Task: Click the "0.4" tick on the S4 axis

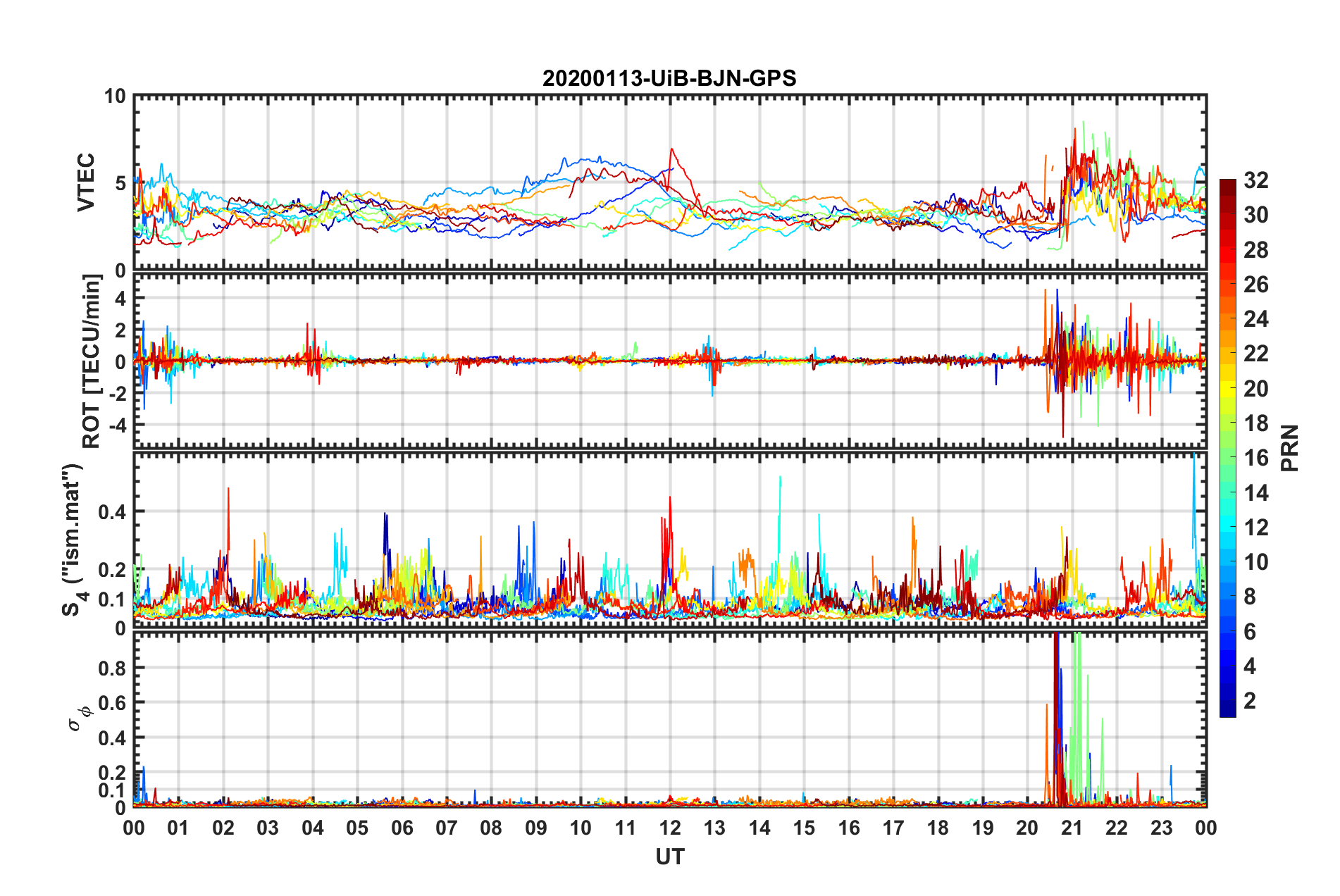Action: point(113,512)
